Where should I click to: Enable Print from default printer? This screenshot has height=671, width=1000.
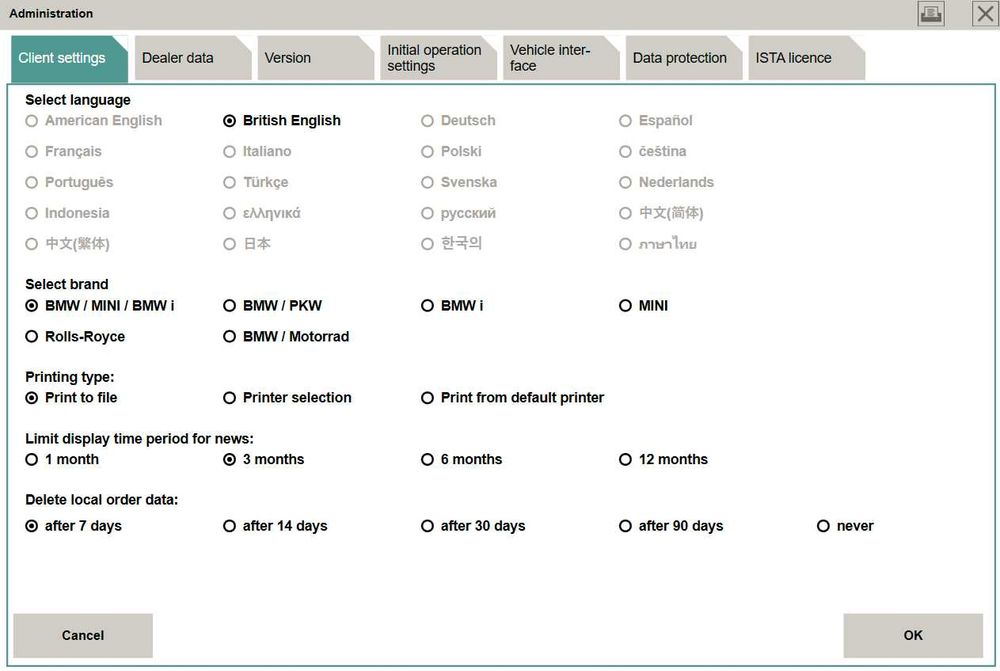tap(428, 398)
